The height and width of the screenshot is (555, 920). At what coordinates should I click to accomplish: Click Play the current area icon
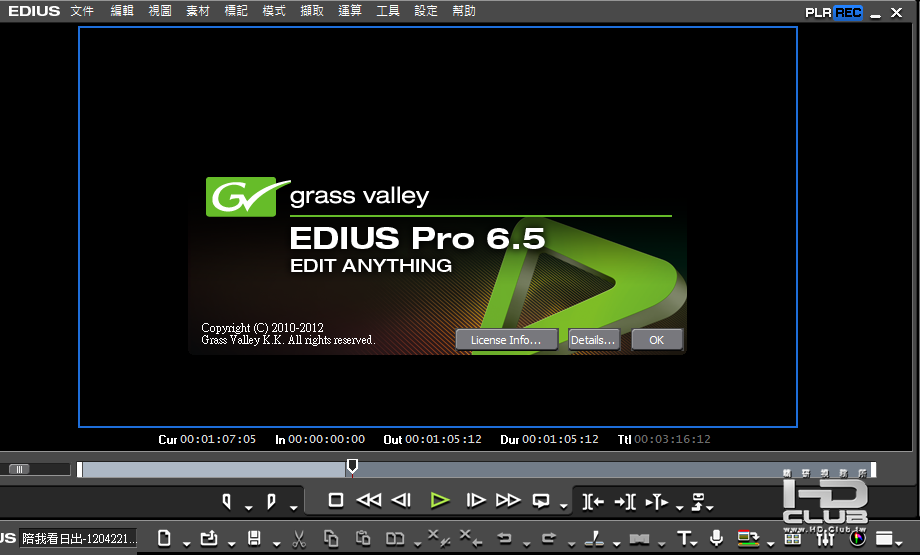(657, 502)
